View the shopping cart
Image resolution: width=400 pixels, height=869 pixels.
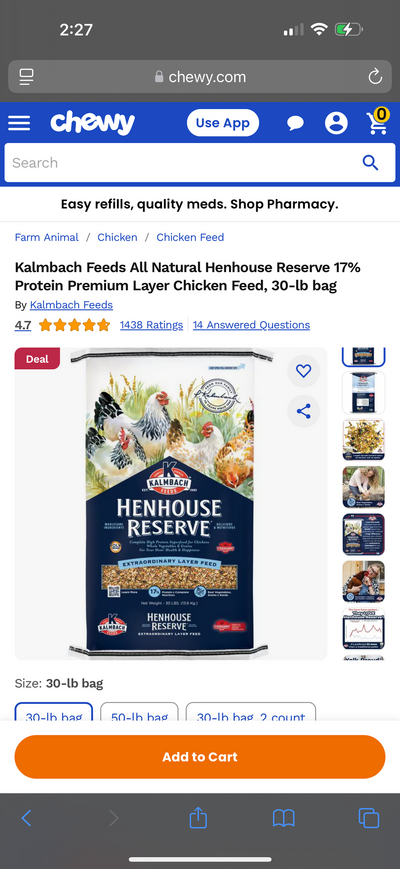pyautogui.click(x=378, y=121)
